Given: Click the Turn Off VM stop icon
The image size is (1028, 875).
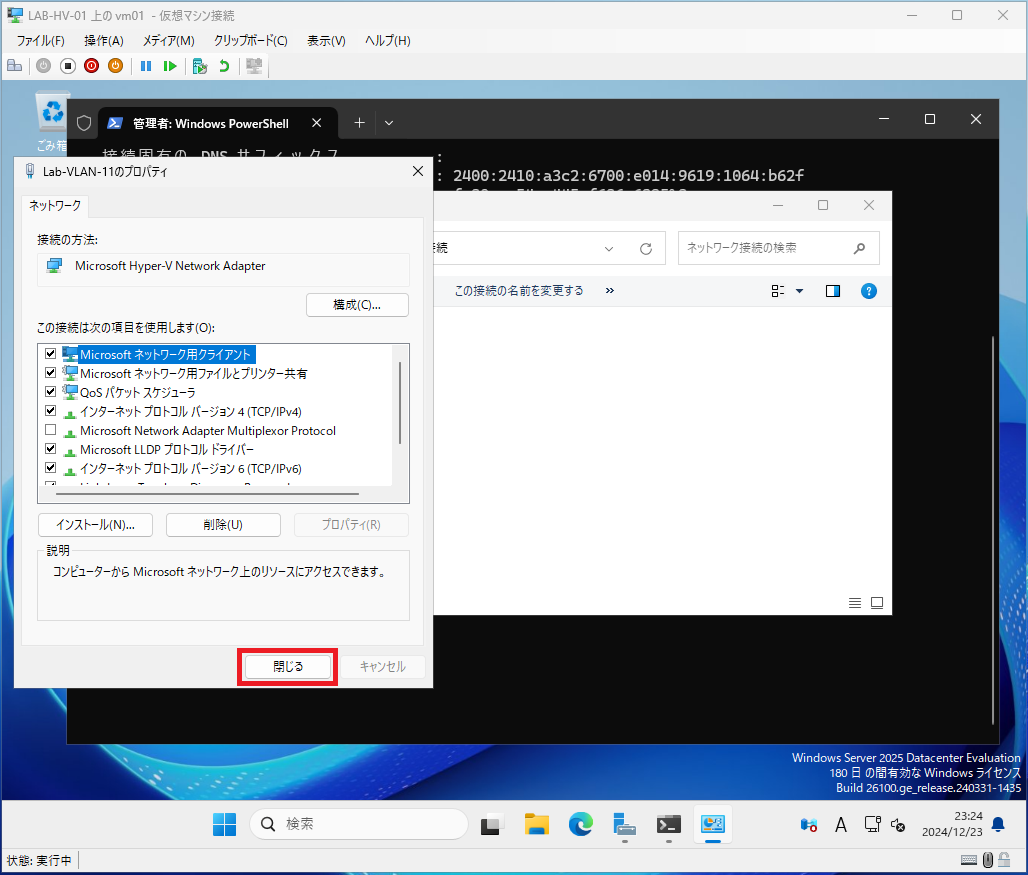Looking at the screenshot, I should tap(68, 66).
